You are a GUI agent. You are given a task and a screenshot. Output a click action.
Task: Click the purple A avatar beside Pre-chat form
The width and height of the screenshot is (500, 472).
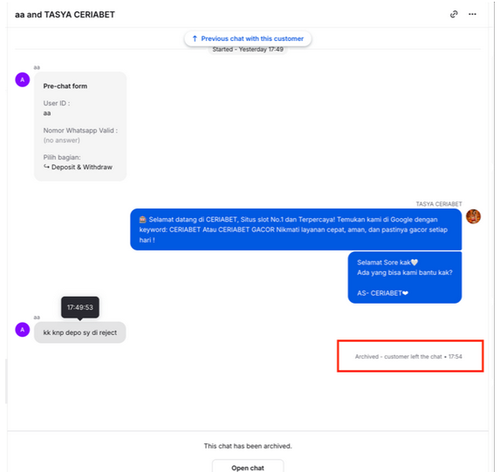[x=22, y=80]
